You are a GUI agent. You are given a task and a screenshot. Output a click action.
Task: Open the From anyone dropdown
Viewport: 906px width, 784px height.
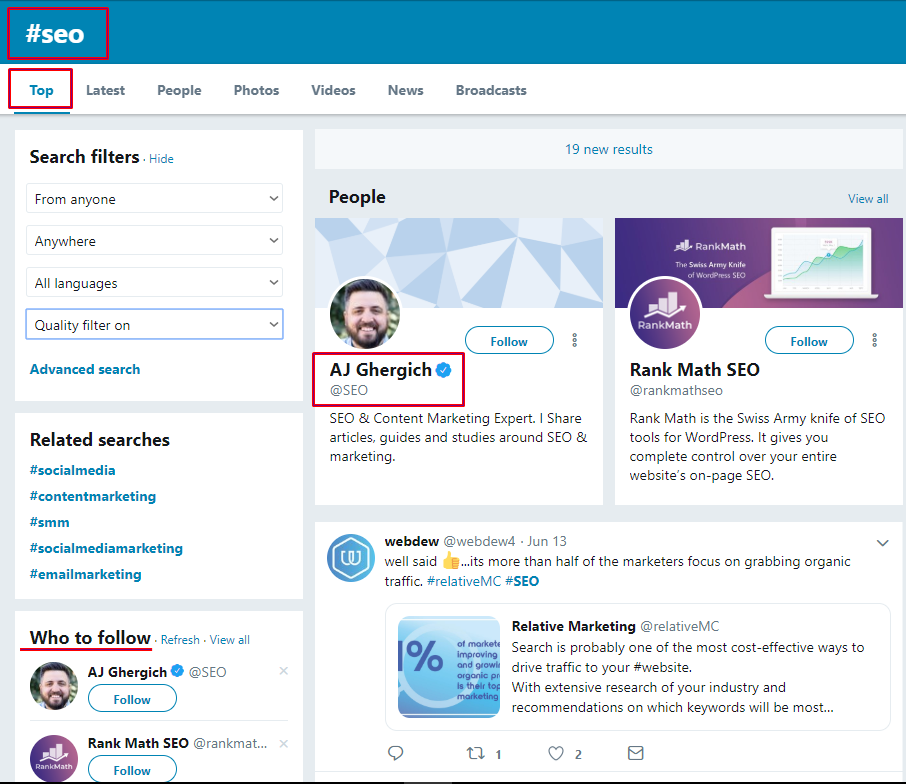[x=154, y=199]
